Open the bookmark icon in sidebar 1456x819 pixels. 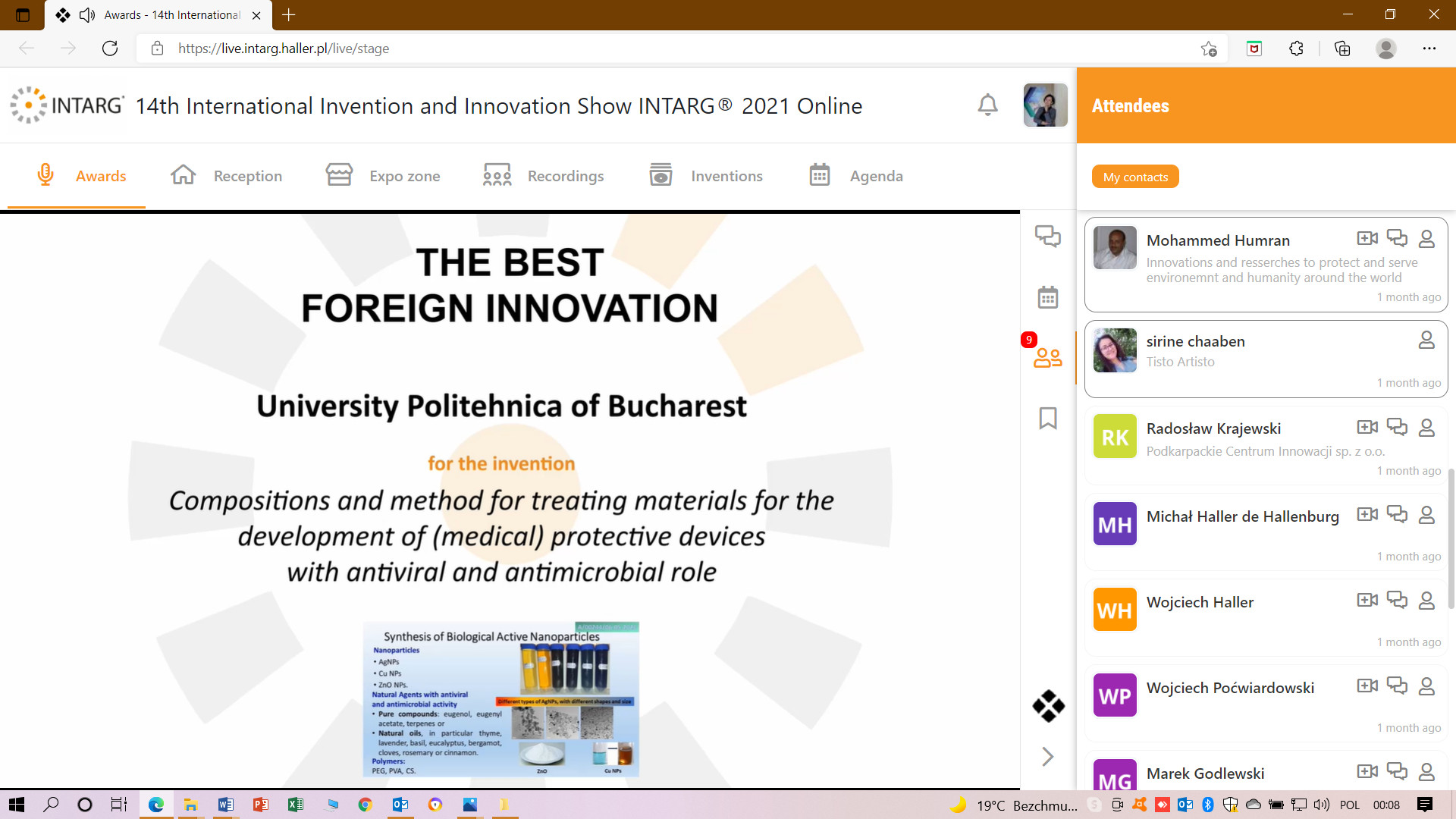(1048, 418)
